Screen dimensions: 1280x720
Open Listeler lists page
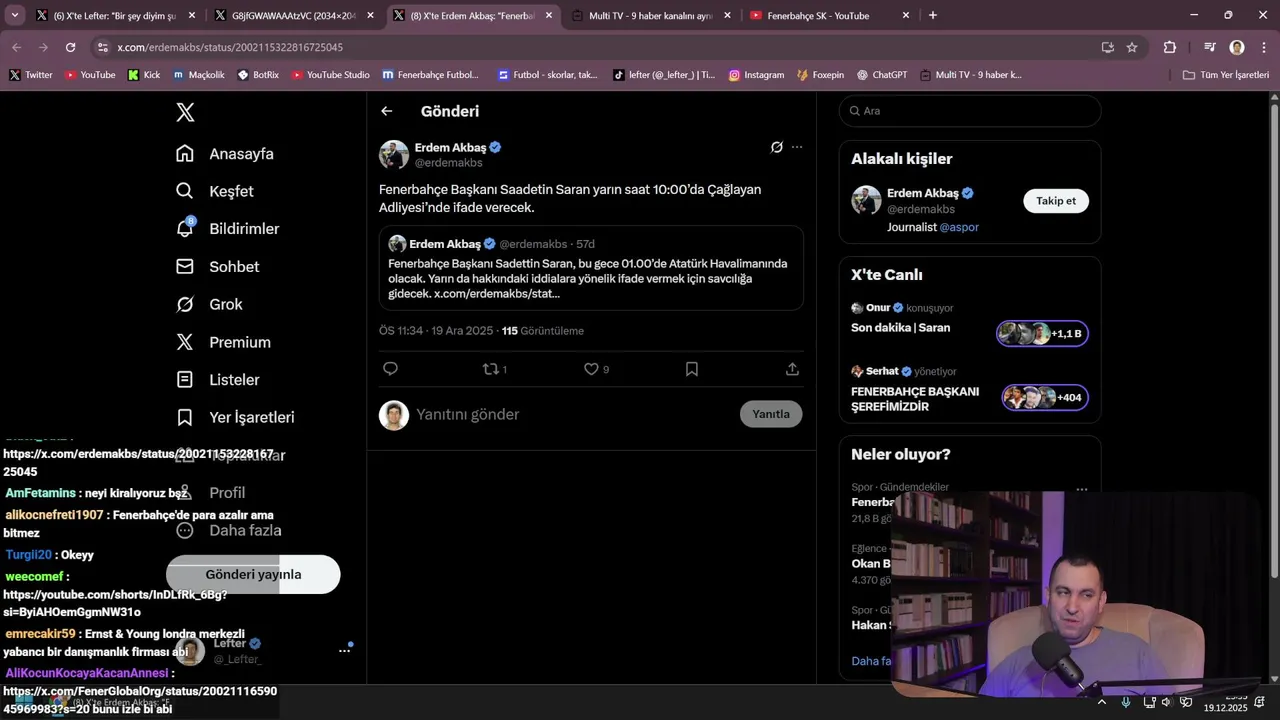point(217,380)
